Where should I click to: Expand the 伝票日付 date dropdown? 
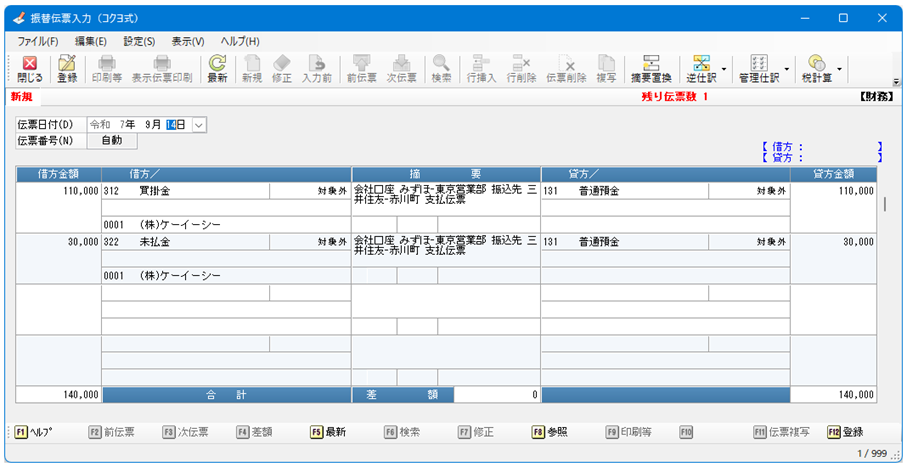(x=198, y=124)
